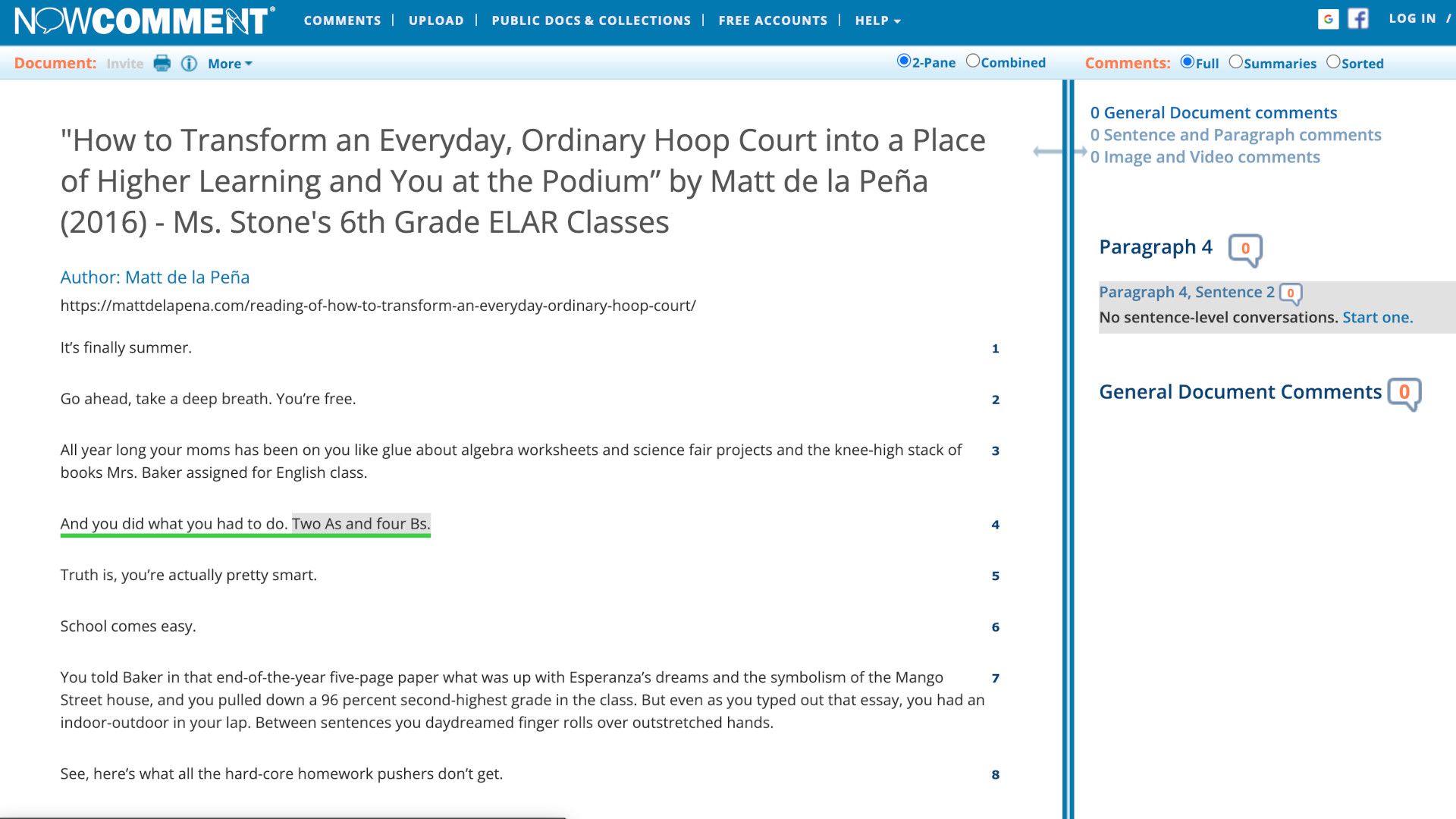The width and height of the screenshot is (1456, 819).
Task: Click the pane resize arrow toggle
Action: tap(1059, 152)
